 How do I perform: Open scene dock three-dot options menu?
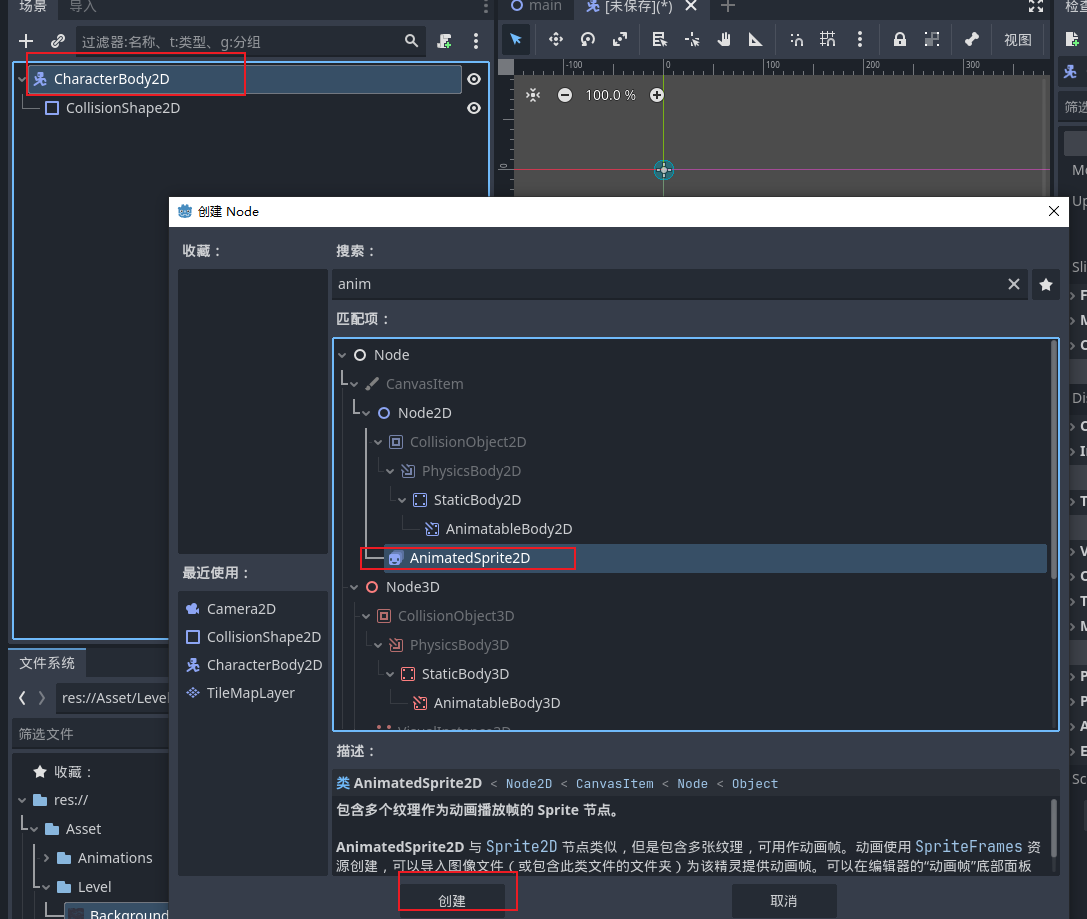(476, 41)
